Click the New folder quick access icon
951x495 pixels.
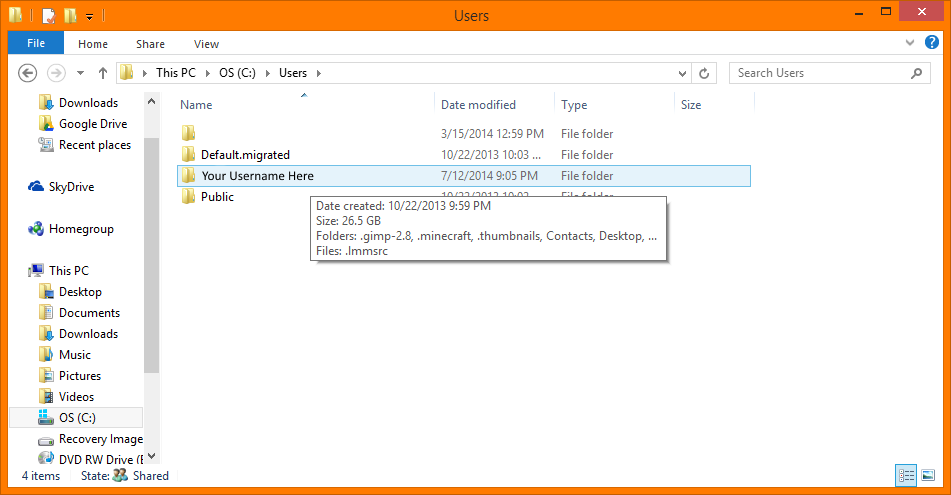coord(70,16)
